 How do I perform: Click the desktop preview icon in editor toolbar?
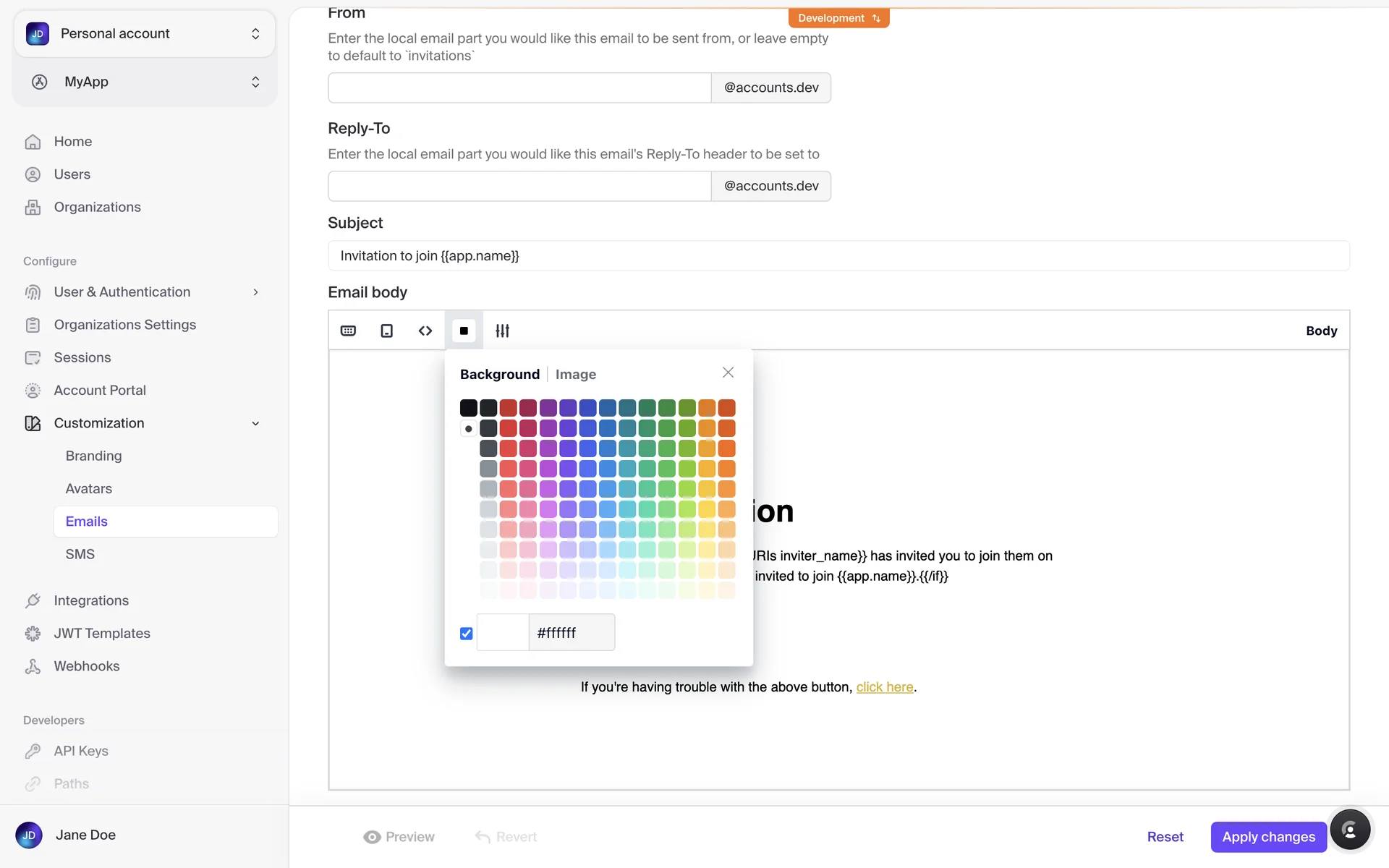tap(348, 331)
